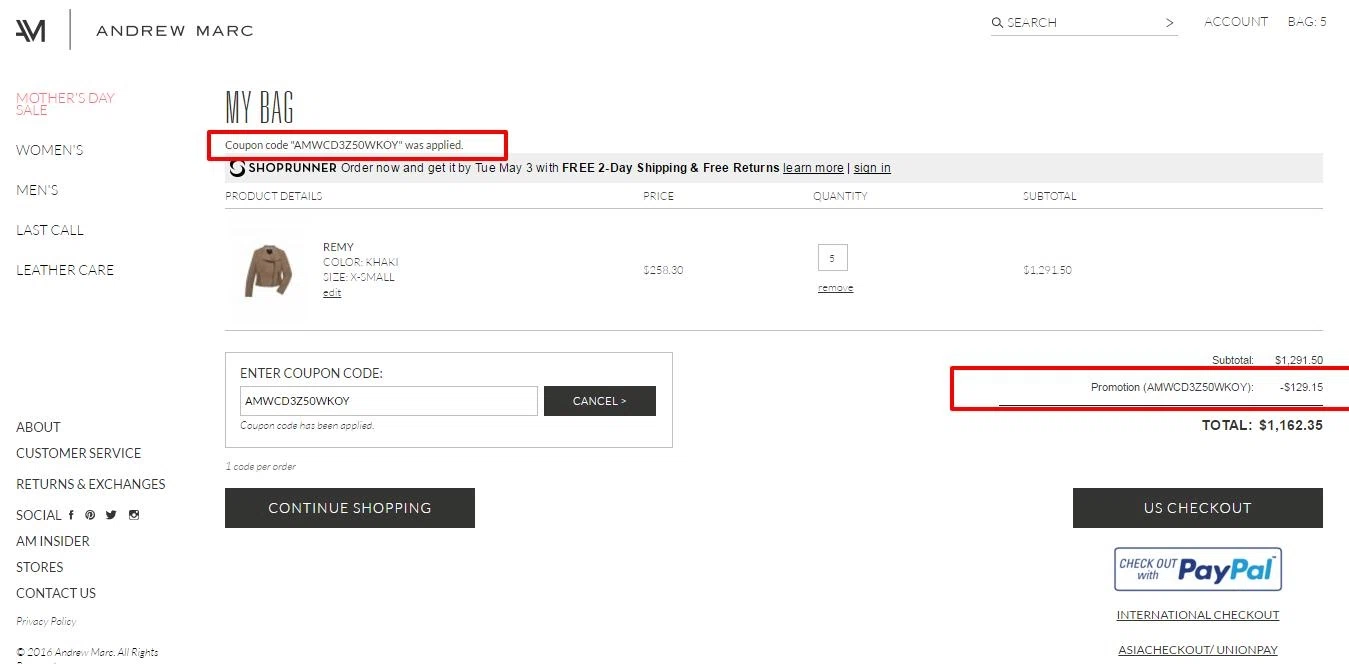Go to the Last Call section
1349x664 pixels.
tap(50, 230)
